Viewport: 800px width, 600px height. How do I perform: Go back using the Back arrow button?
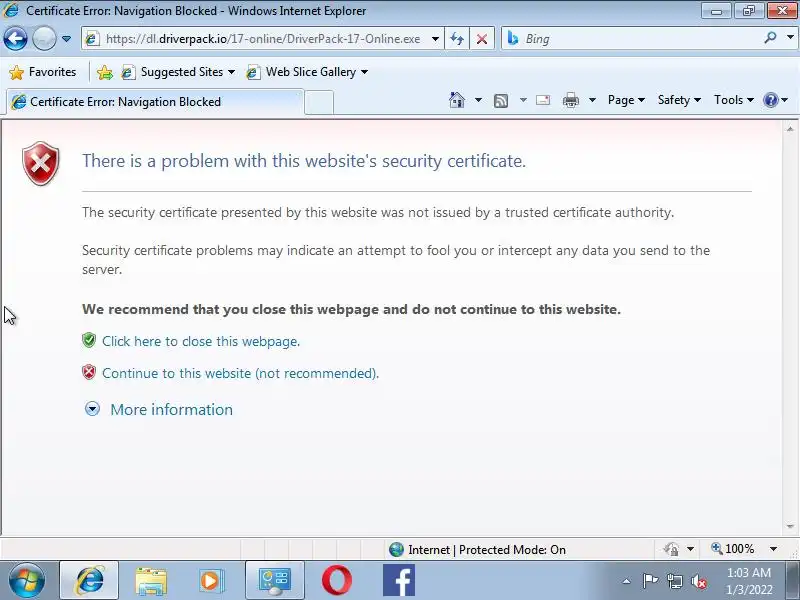(x=15, y=38)
